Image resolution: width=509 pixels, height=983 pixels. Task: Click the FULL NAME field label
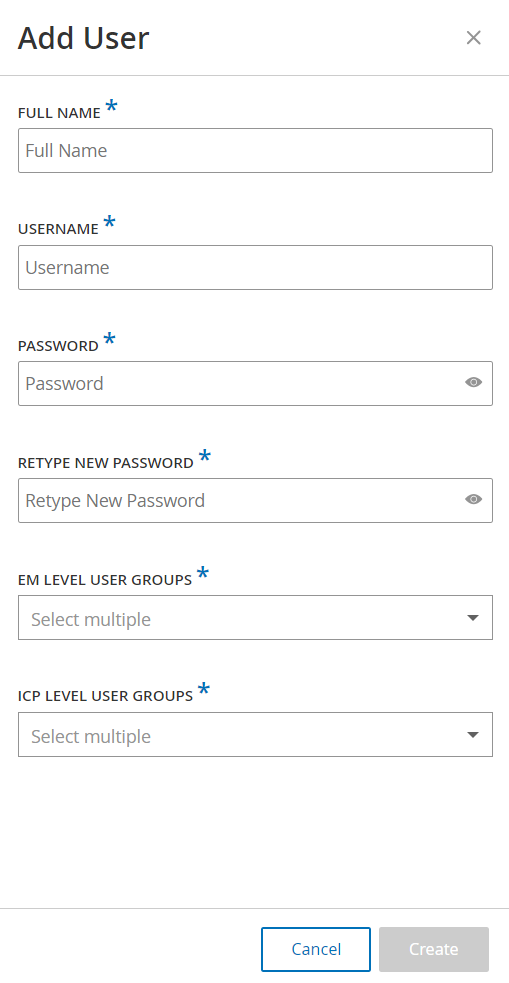(59, 113)
